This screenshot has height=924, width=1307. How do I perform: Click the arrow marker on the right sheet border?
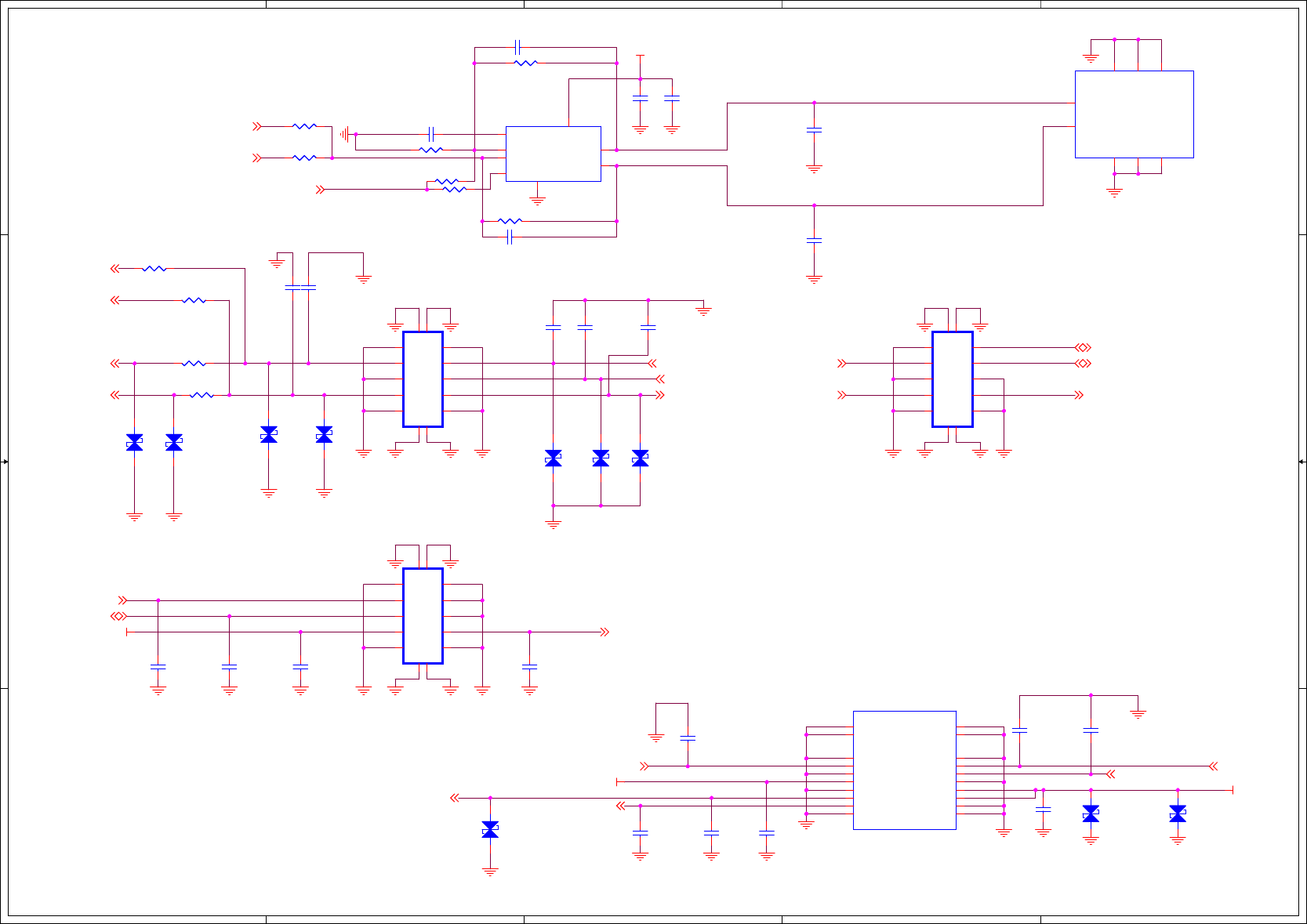1302,462
